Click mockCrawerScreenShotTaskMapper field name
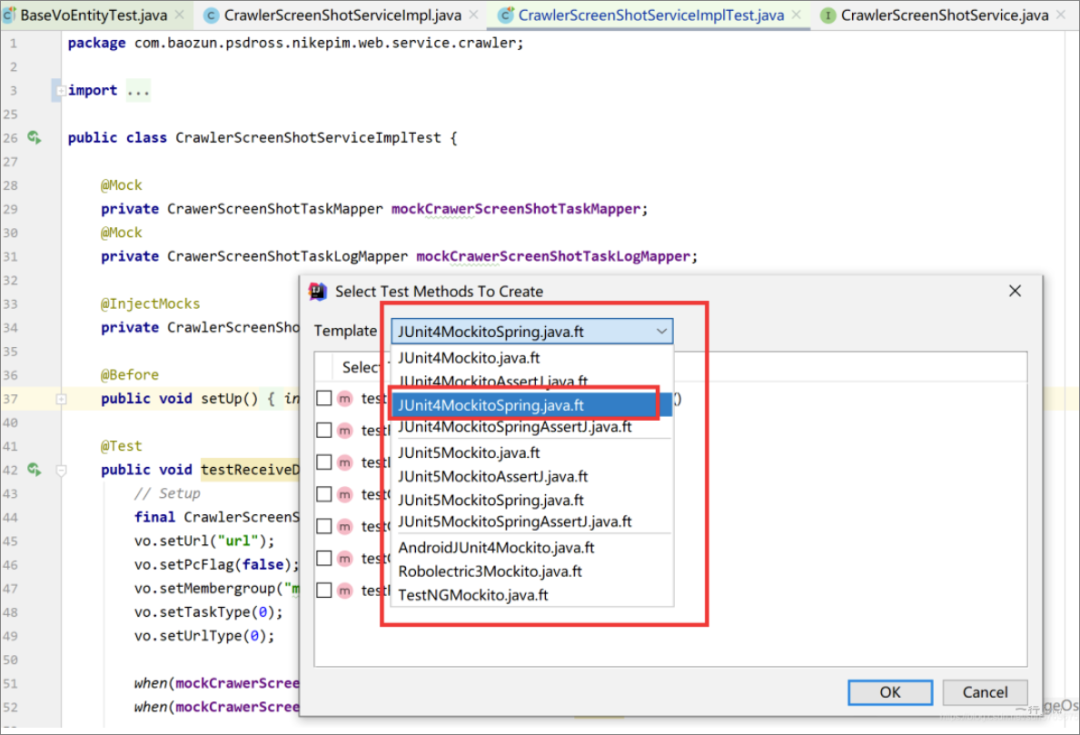Screen dimensions: 1080x735 tap(516, 209)
